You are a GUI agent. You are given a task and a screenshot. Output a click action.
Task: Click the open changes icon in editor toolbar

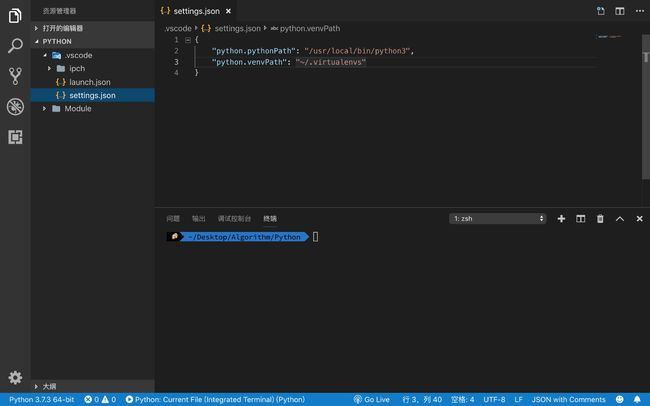(x=600, y=11)
